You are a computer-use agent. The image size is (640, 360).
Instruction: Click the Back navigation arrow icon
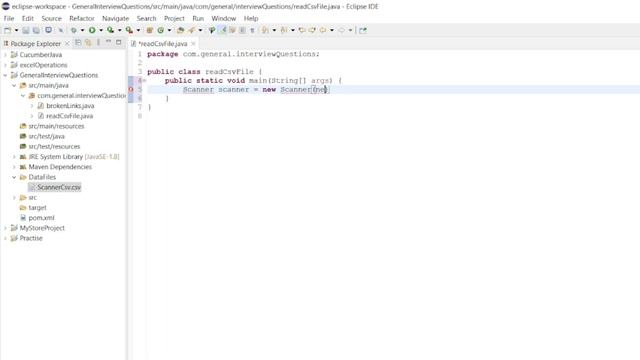pos(323,30)
